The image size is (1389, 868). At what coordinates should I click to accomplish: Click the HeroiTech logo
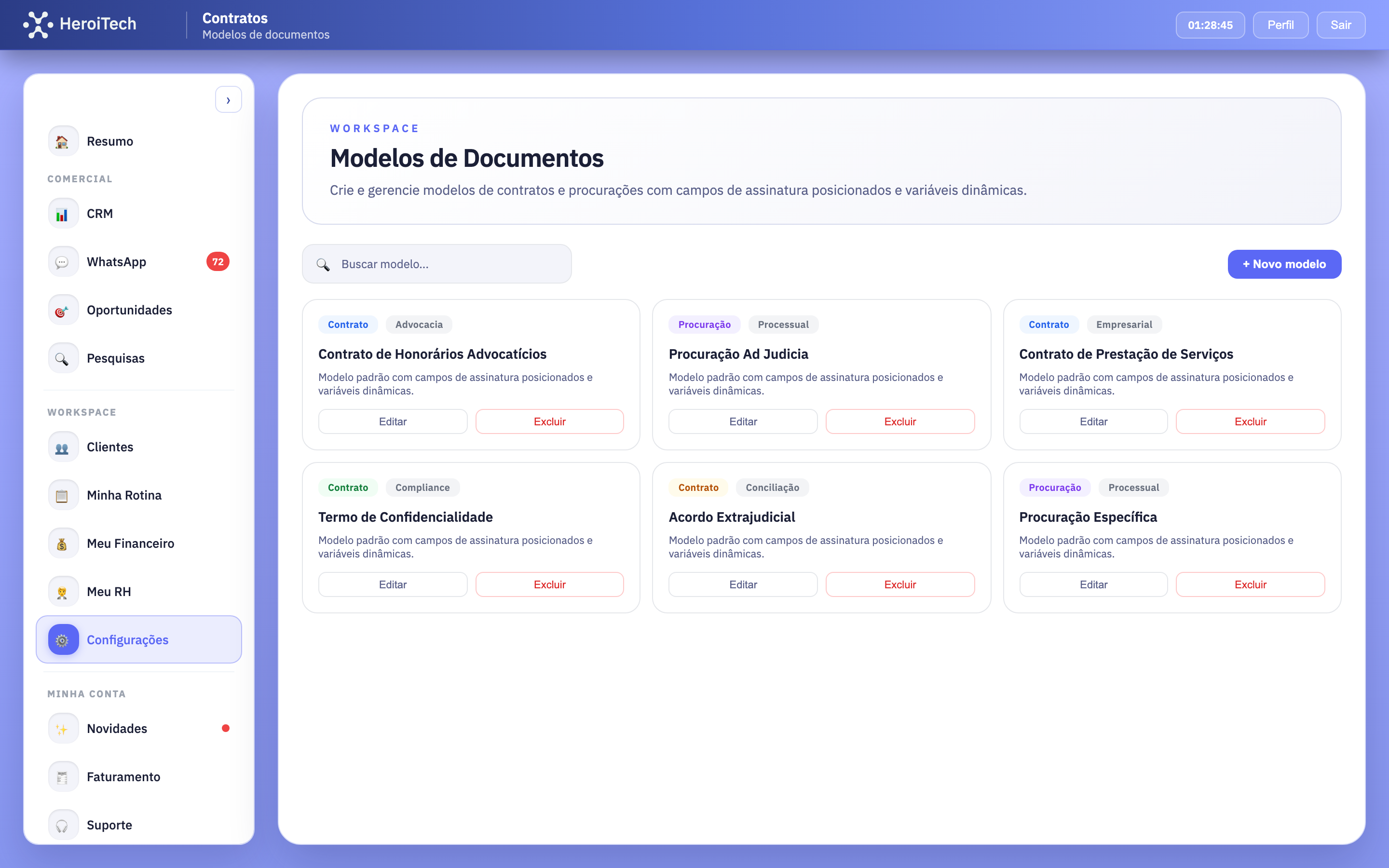(x=81, y=24)
